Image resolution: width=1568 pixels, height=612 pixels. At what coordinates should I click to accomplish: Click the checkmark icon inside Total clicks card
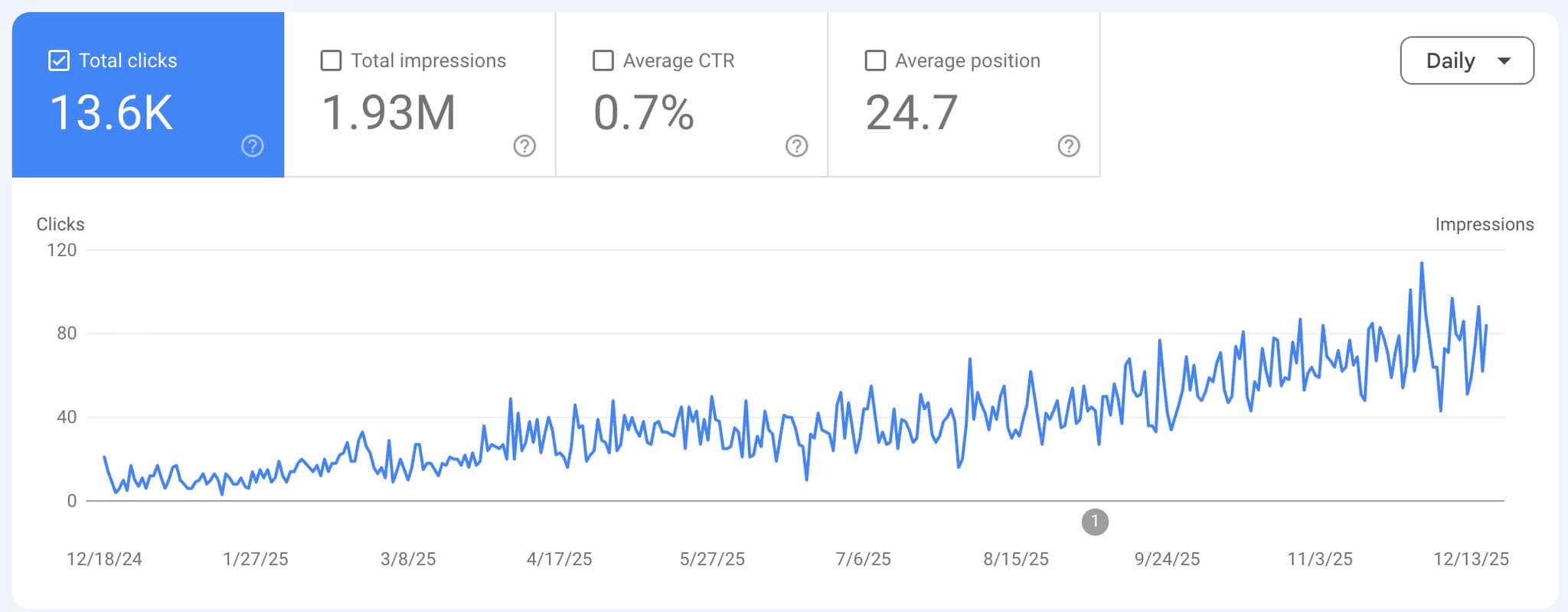[x=58, y=60]
